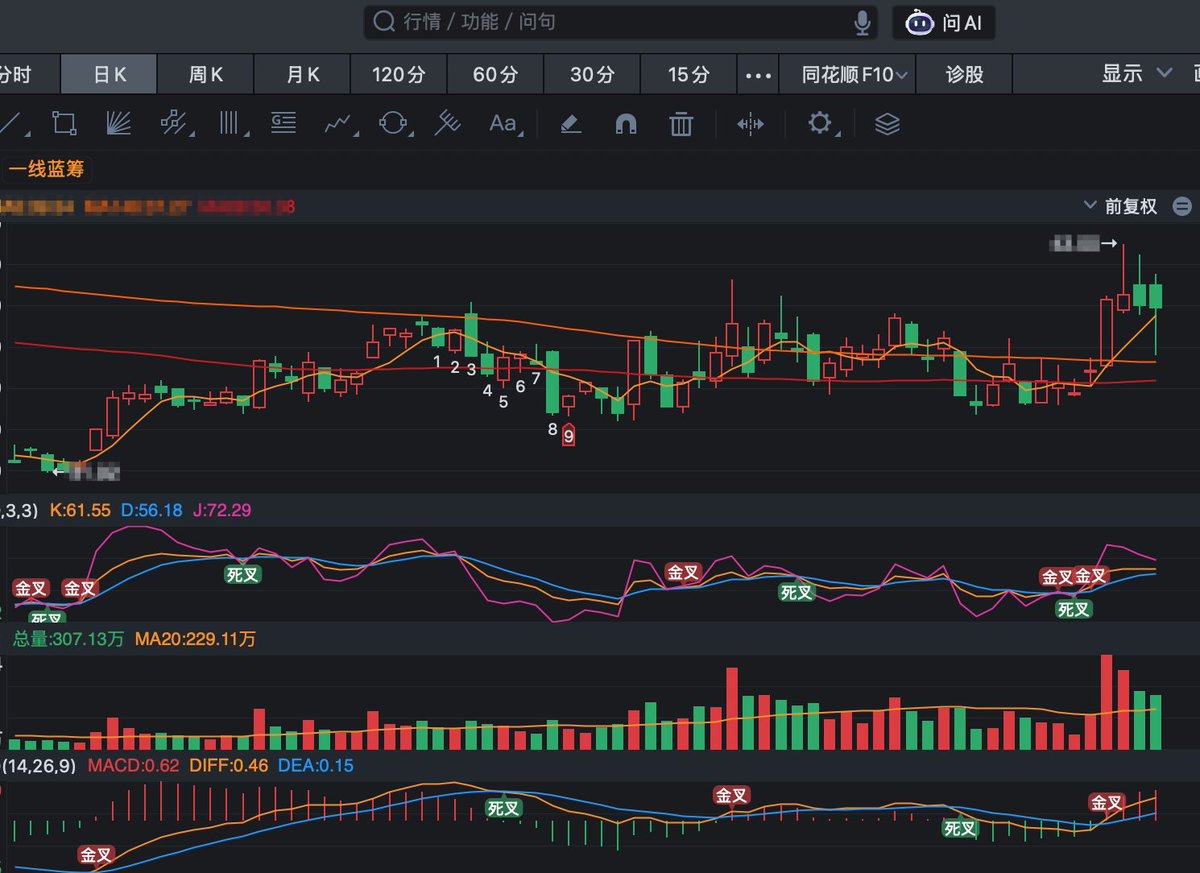Click the 死叉 marker in MACD panel center
Screen dimensions: 1200x873
504,808
